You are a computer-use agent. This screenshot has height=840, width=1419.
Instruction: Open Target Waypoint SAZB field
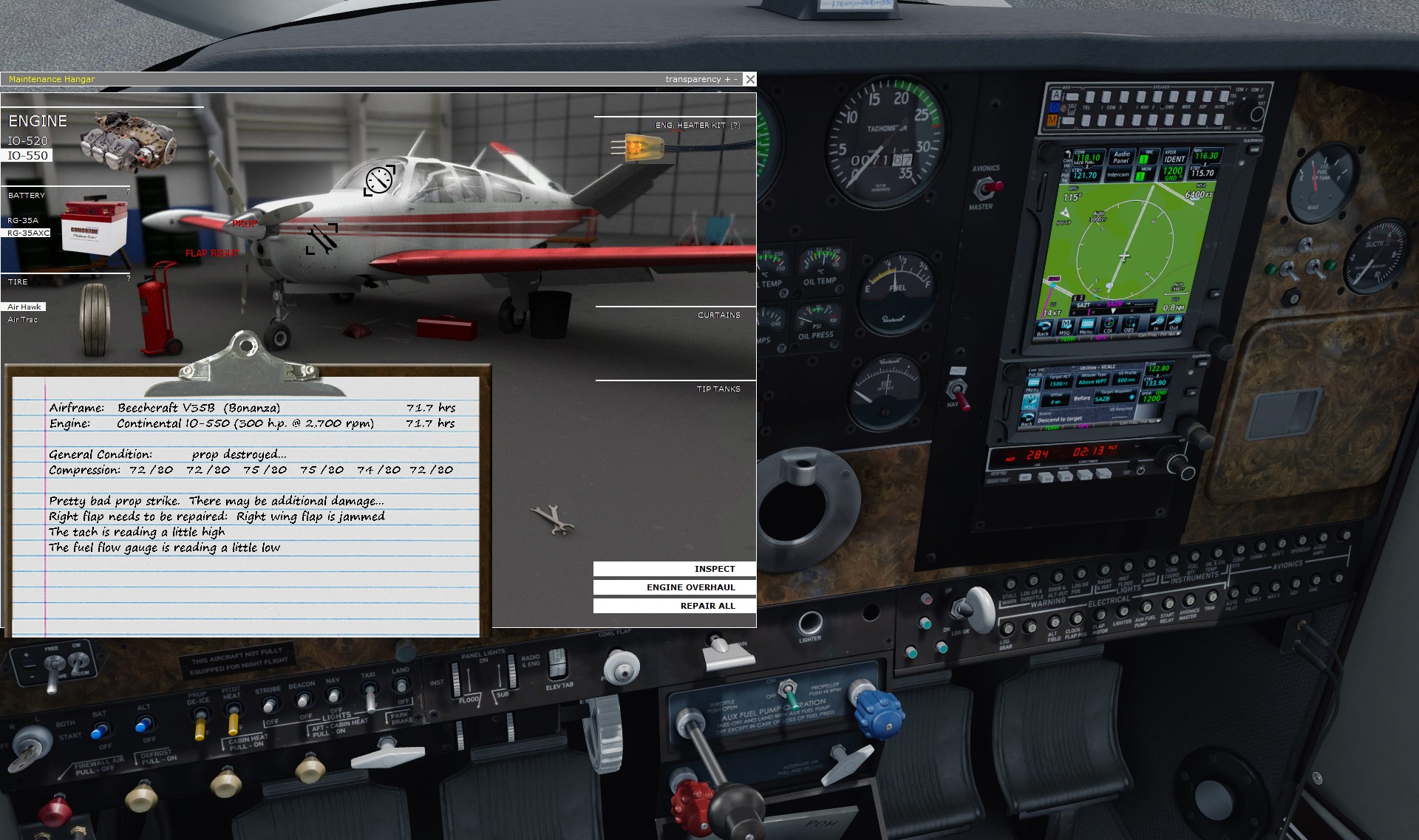coord(1115,397)
